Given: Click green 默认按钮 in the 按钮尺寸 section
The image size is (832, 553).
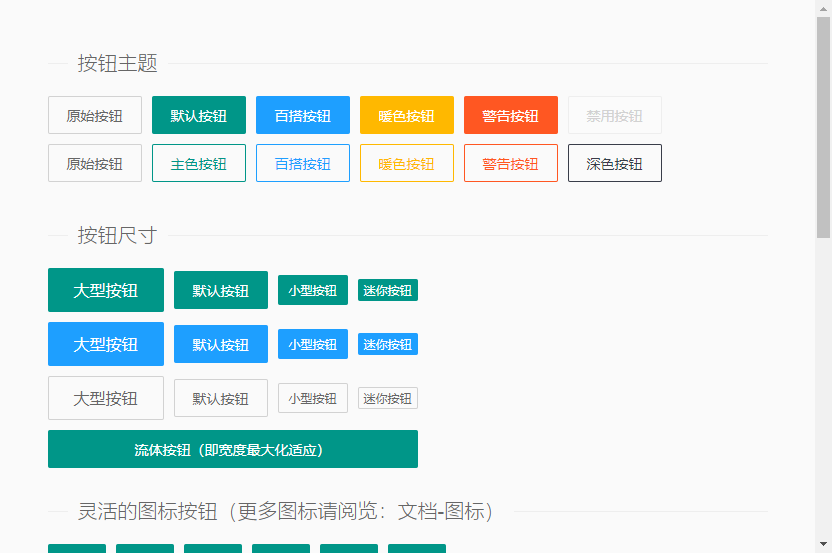Looking at the screenshot, I should pyautogui.click(x=221, y=290).
